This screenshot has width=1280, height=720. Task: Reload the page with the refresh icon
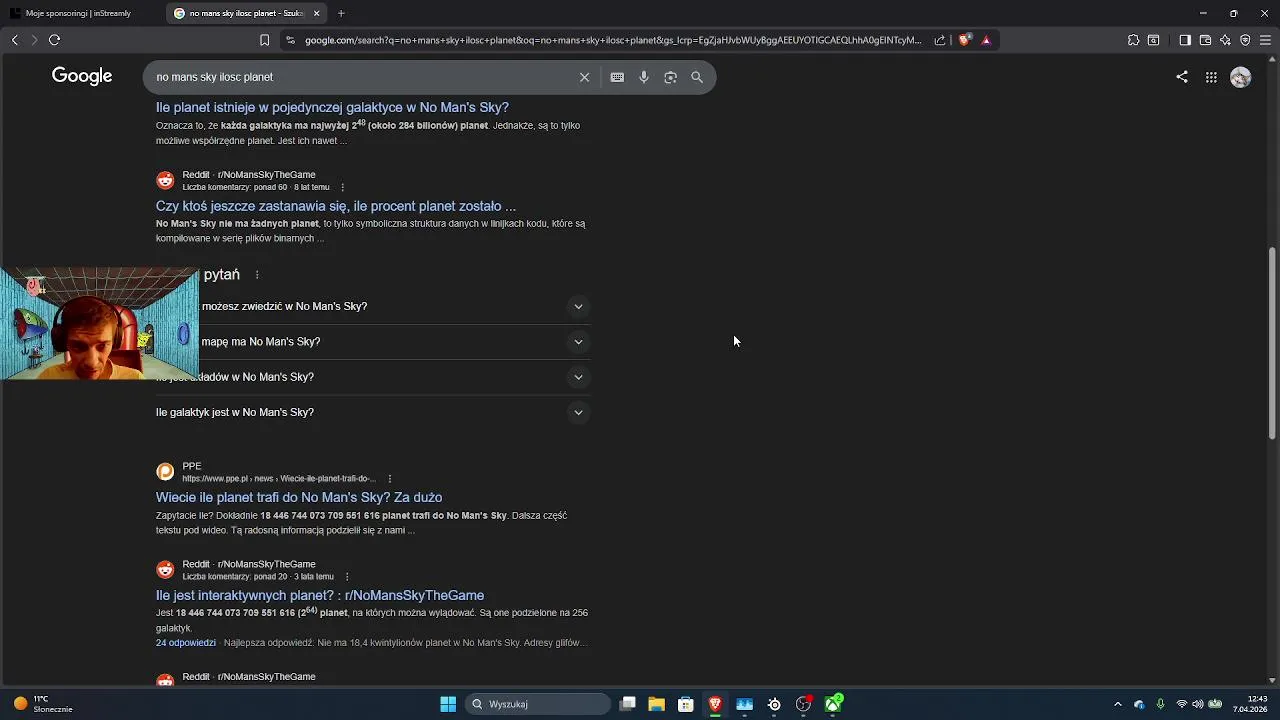[x=54, y=40]
